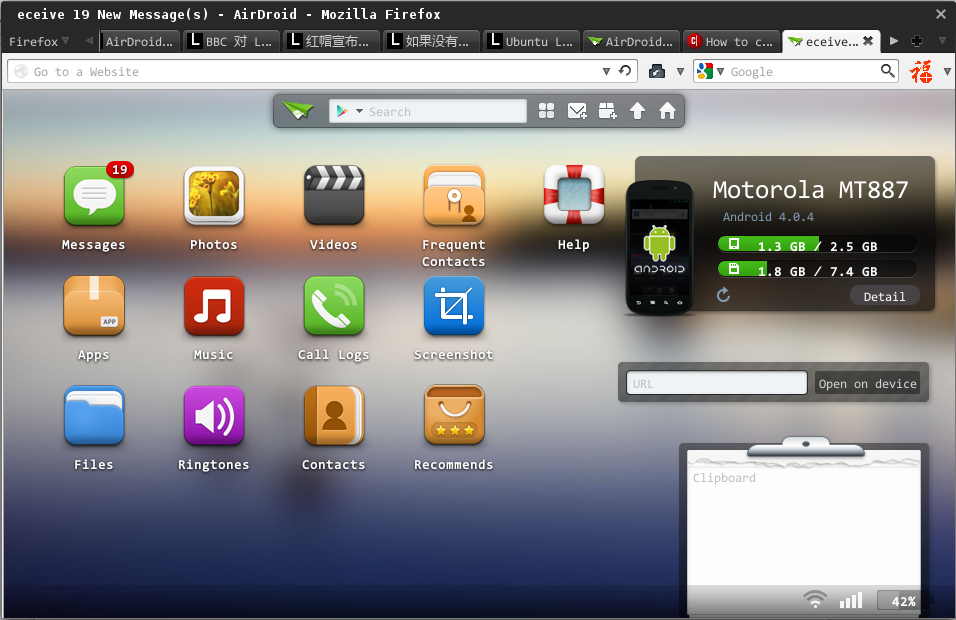Open the Firefox menu dropdown

click(x=38, y=41)
